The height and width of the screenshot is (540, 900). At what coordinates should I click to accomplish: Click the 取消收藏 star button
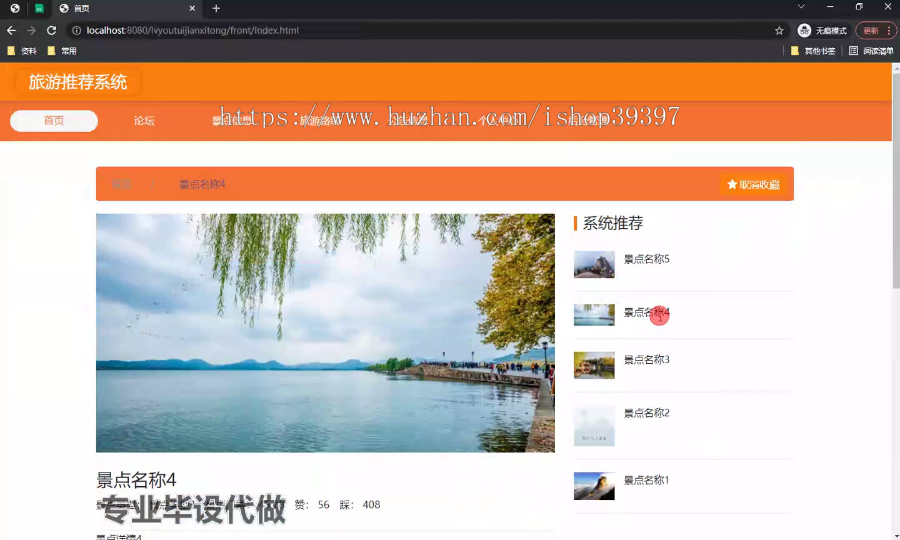coord(754,184)
